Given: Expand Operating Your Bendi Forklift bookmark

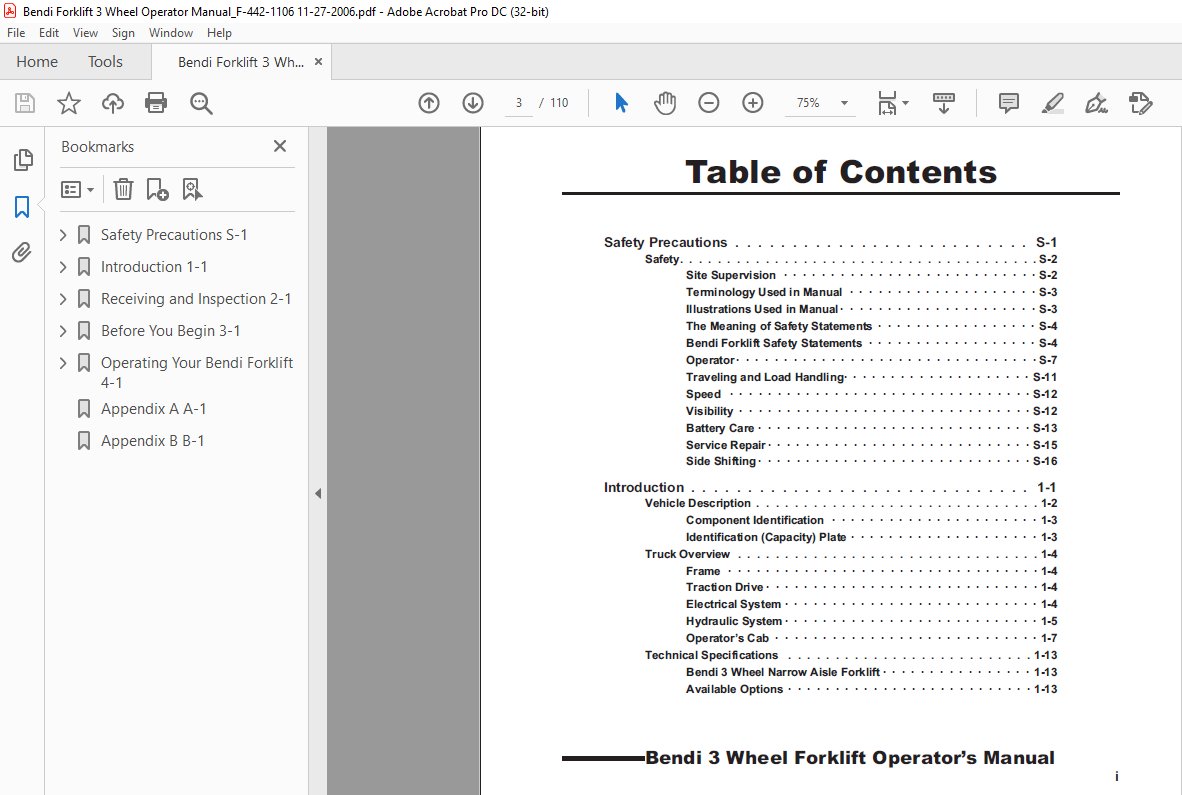Looking at the screenshot, I should click(x=63, y=363).
